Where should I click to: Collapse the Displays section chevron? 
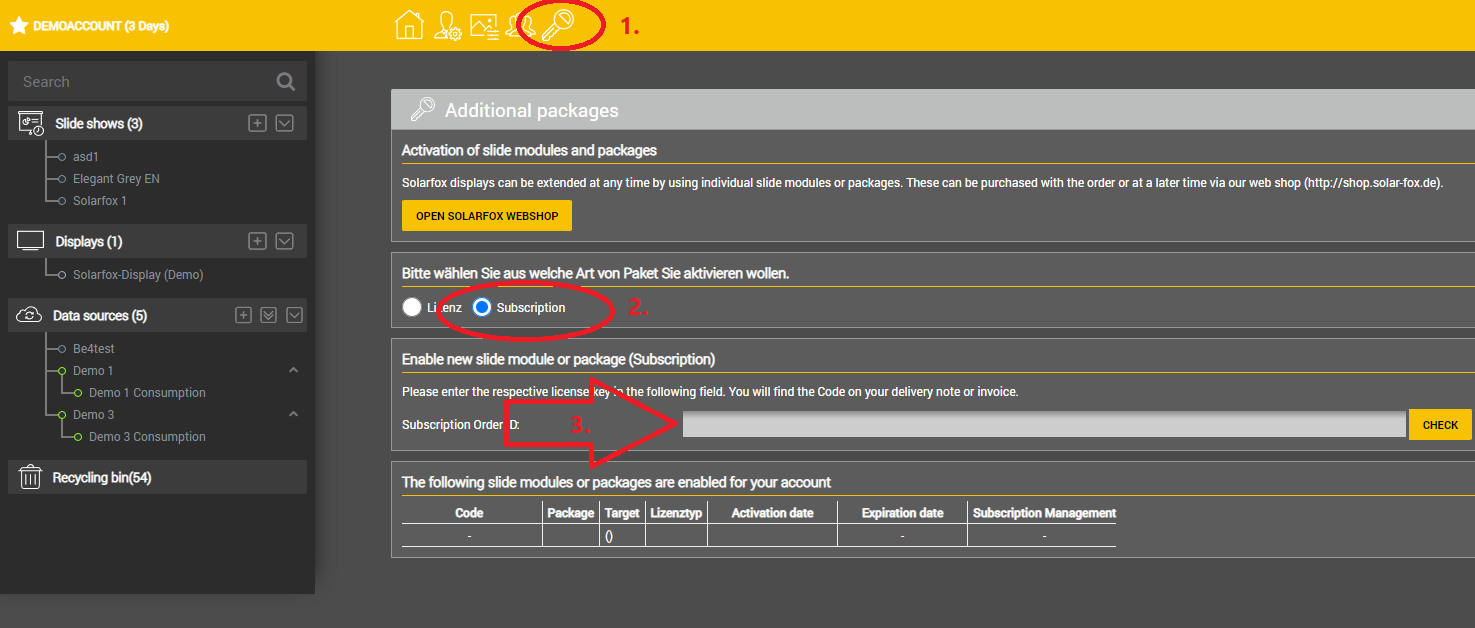coord(284,241)
